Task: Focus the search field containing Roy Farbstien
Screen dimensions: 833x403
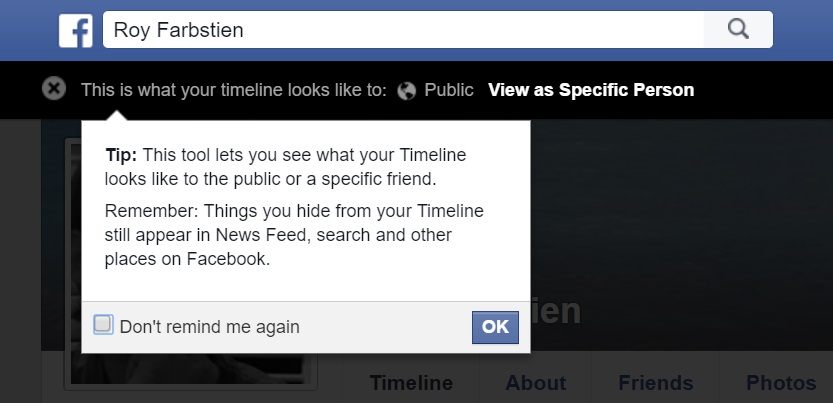Action: (400, 30)
